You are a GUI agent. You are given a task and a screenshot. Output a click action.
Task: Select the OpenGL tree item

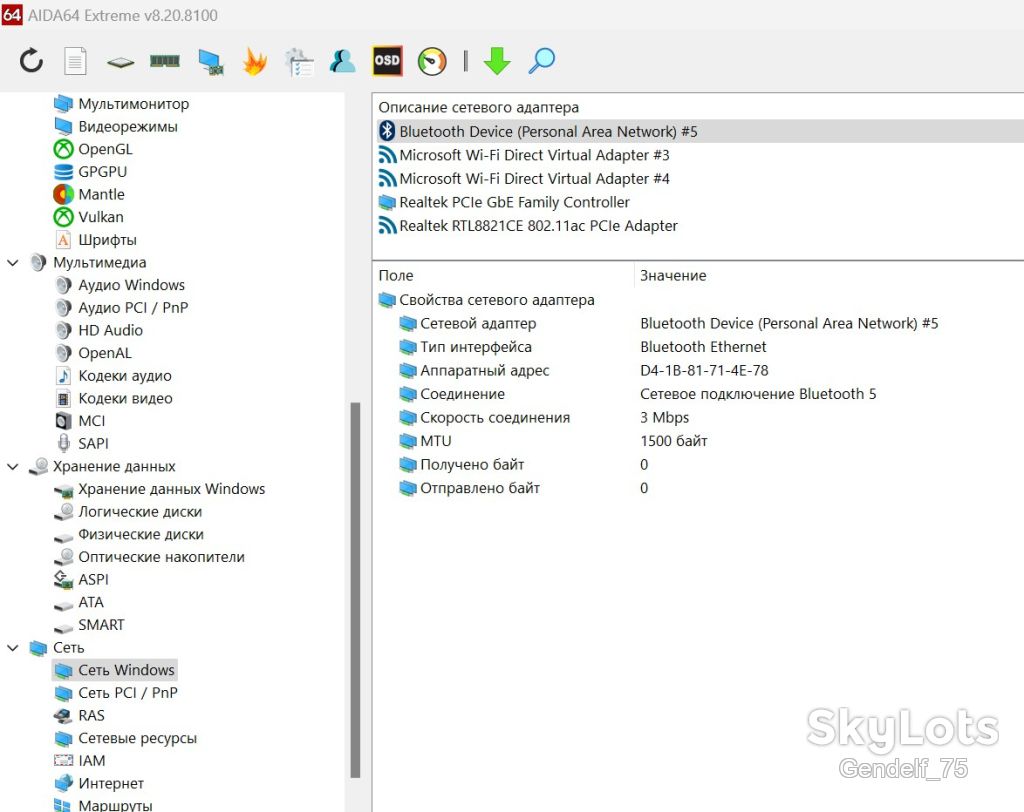[93, 150]
